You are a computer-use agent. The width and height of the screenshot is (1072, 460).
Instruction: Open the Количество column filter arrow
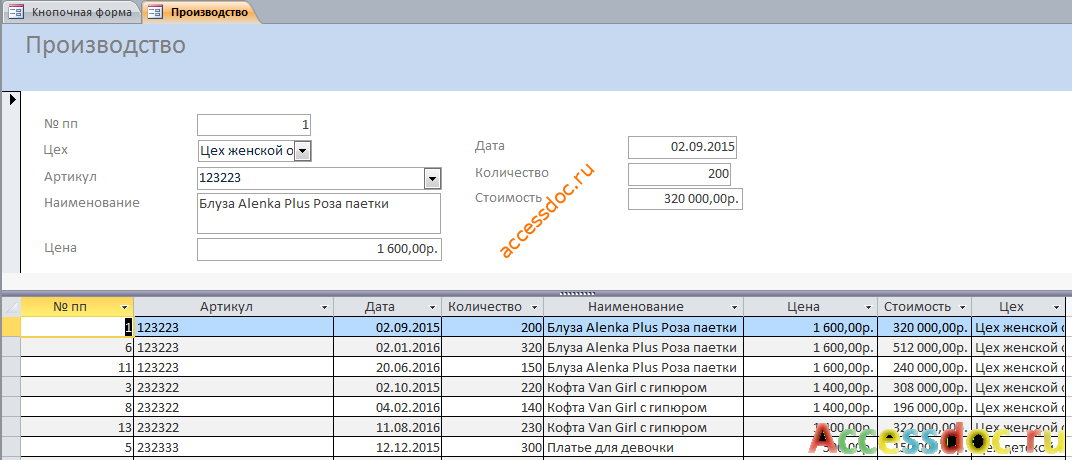click(535, 308)
